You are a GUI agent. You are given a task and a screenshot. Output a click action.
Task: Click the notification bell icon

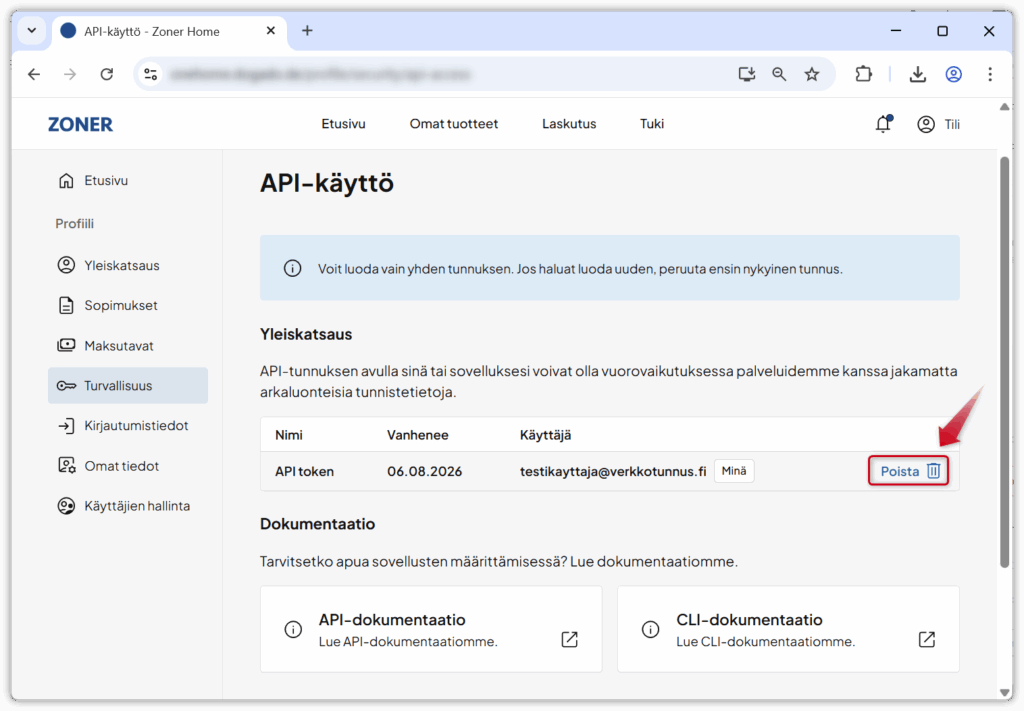(882, 124)
